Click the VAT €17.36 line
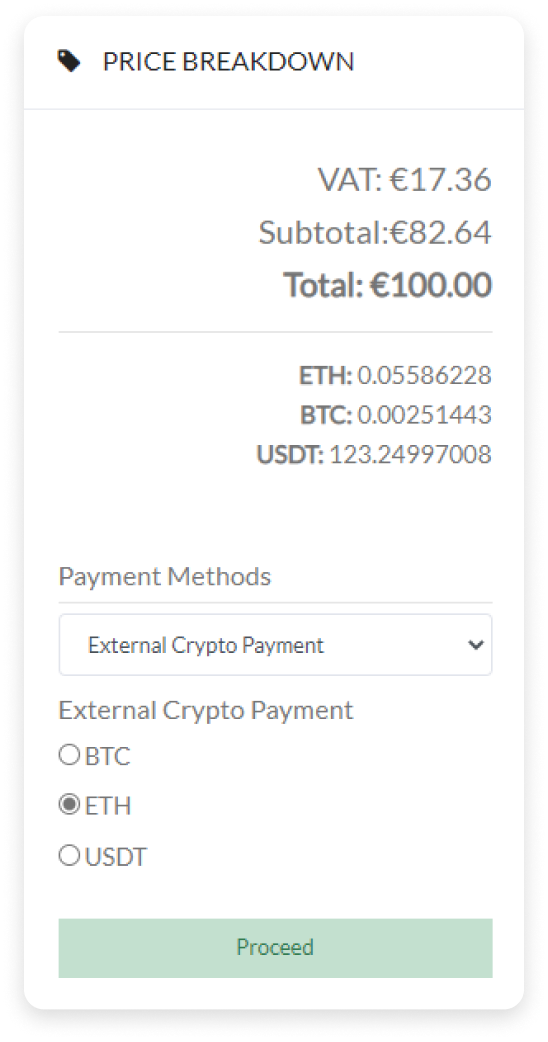The width and height of the screenshot is (548, 1042). click(x=405, y=179)
